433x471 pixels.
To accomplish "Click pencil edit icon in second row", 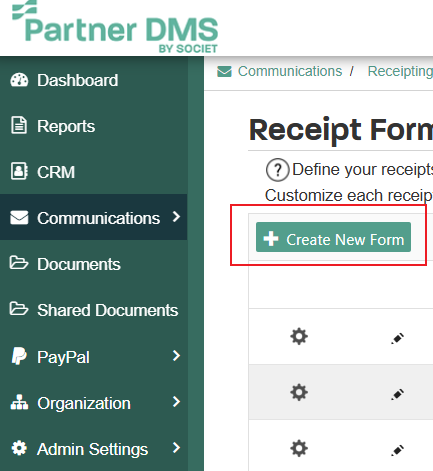I will pos(397,395).
